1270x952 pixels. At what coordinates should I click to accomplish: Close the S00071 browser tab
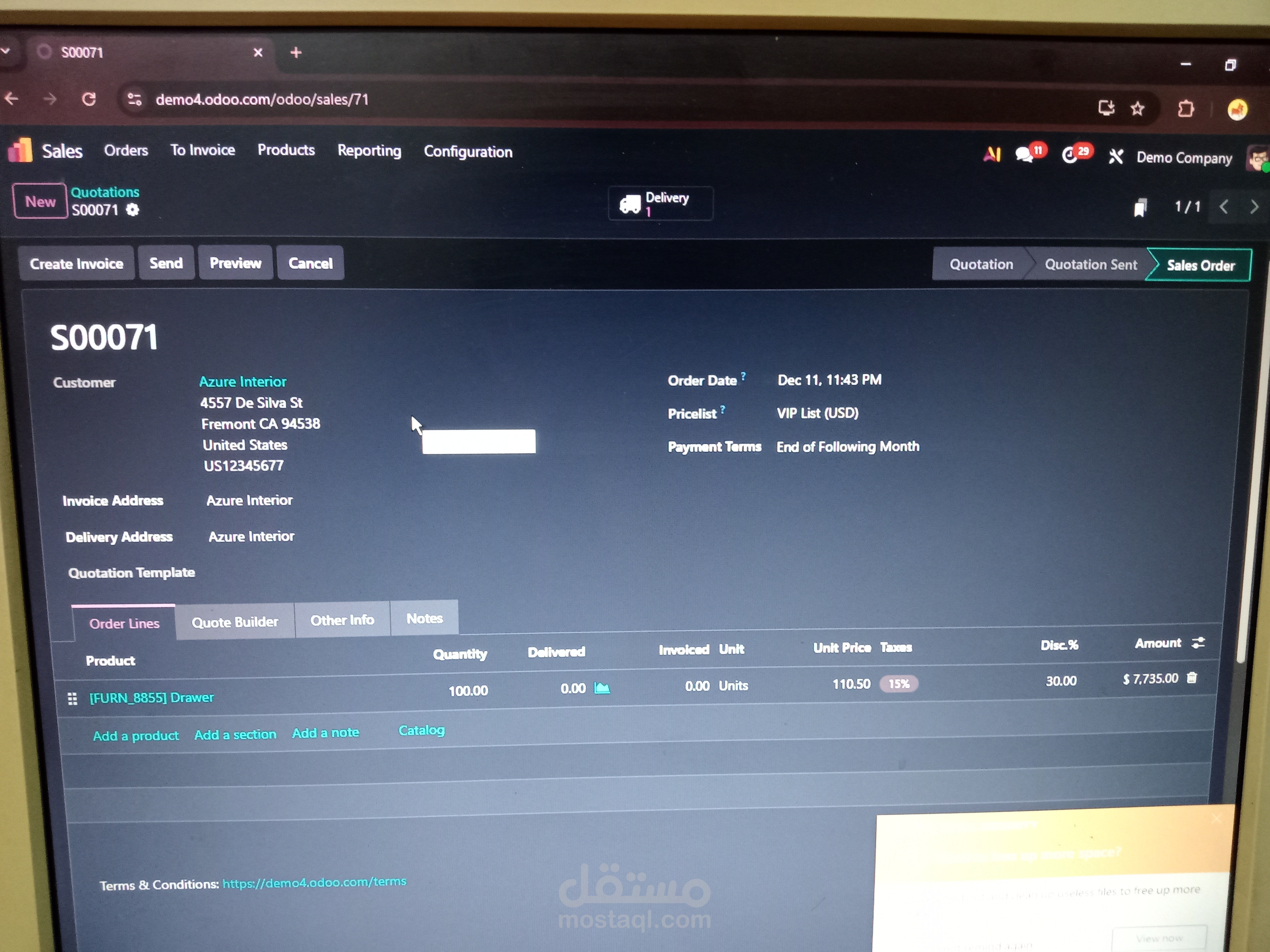click(x=258, y=53)
